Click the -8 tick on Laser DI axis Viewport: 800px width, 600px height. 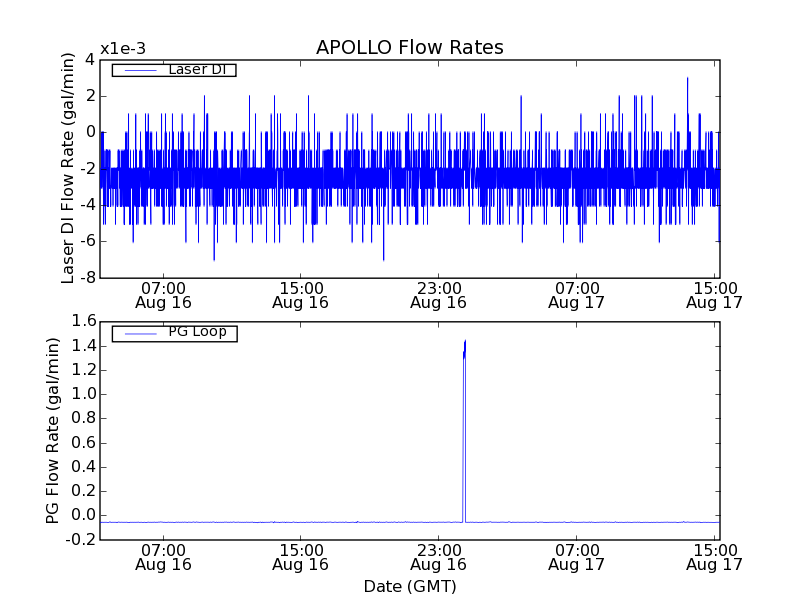89,277
